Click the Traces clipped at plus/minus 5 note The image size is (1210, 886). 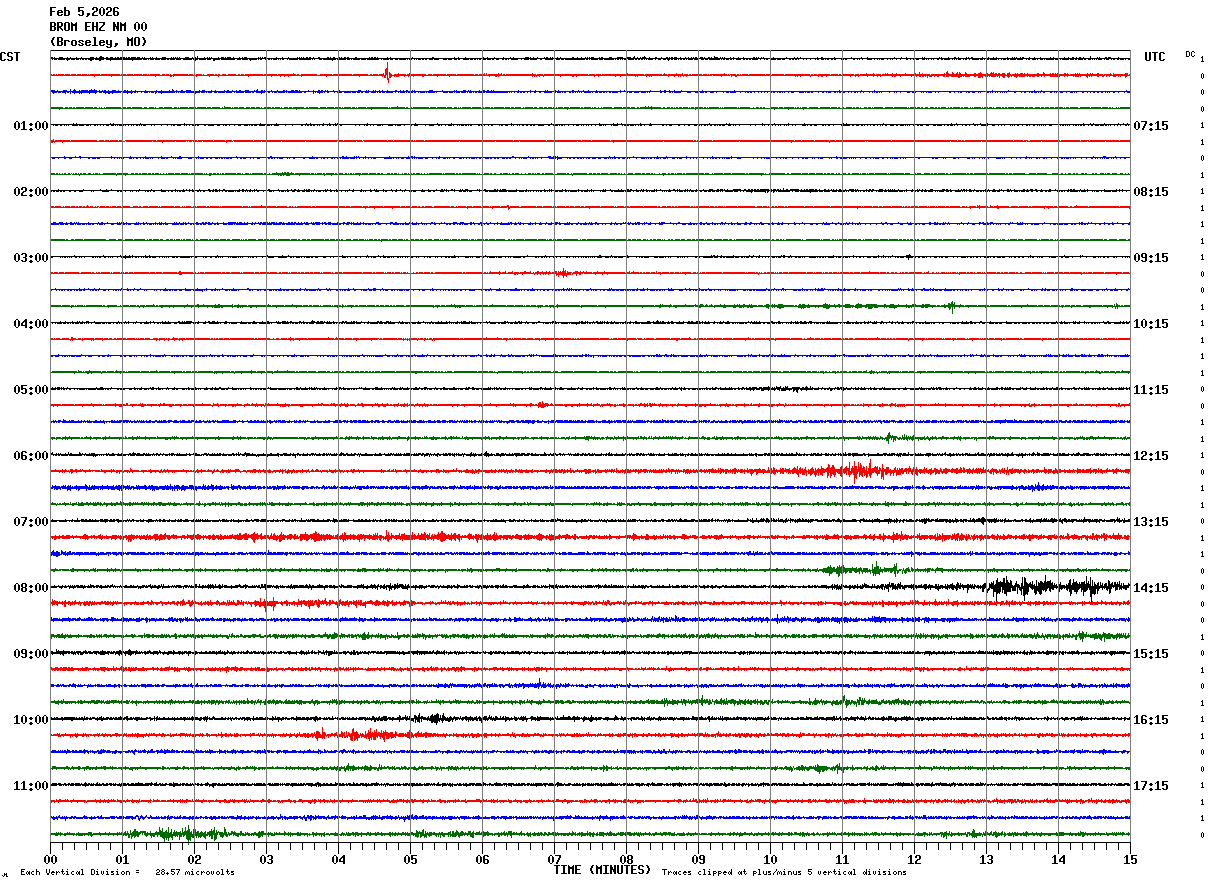[x=784, y=872]
